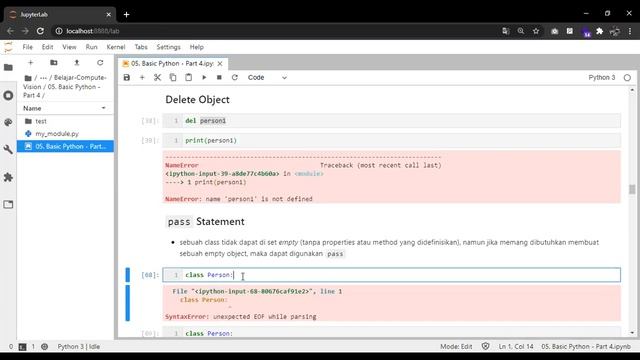Click the scroll down arrow of the notebook
This screenshot has height=360, width=640.
point(632,333)
